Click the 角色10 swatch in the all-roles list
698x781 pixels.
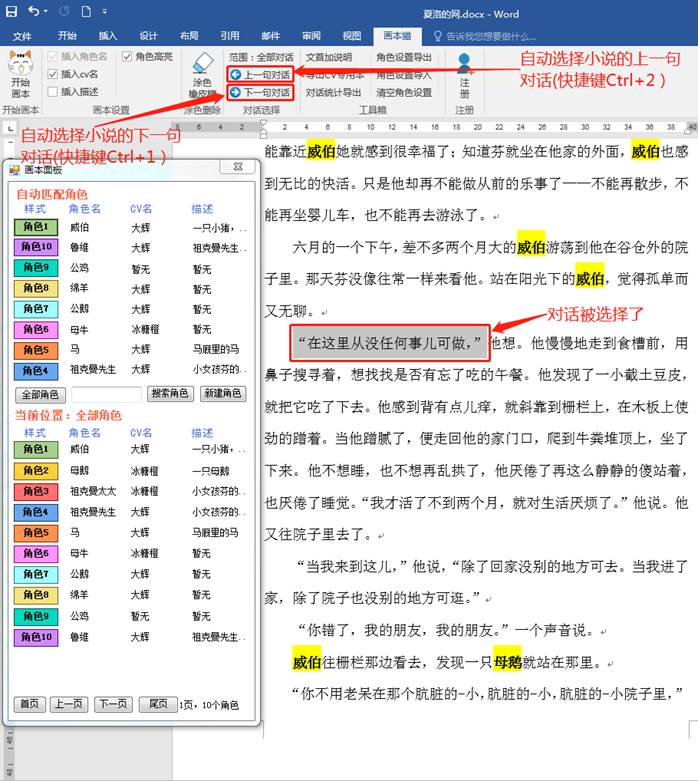tap(36, 637)
